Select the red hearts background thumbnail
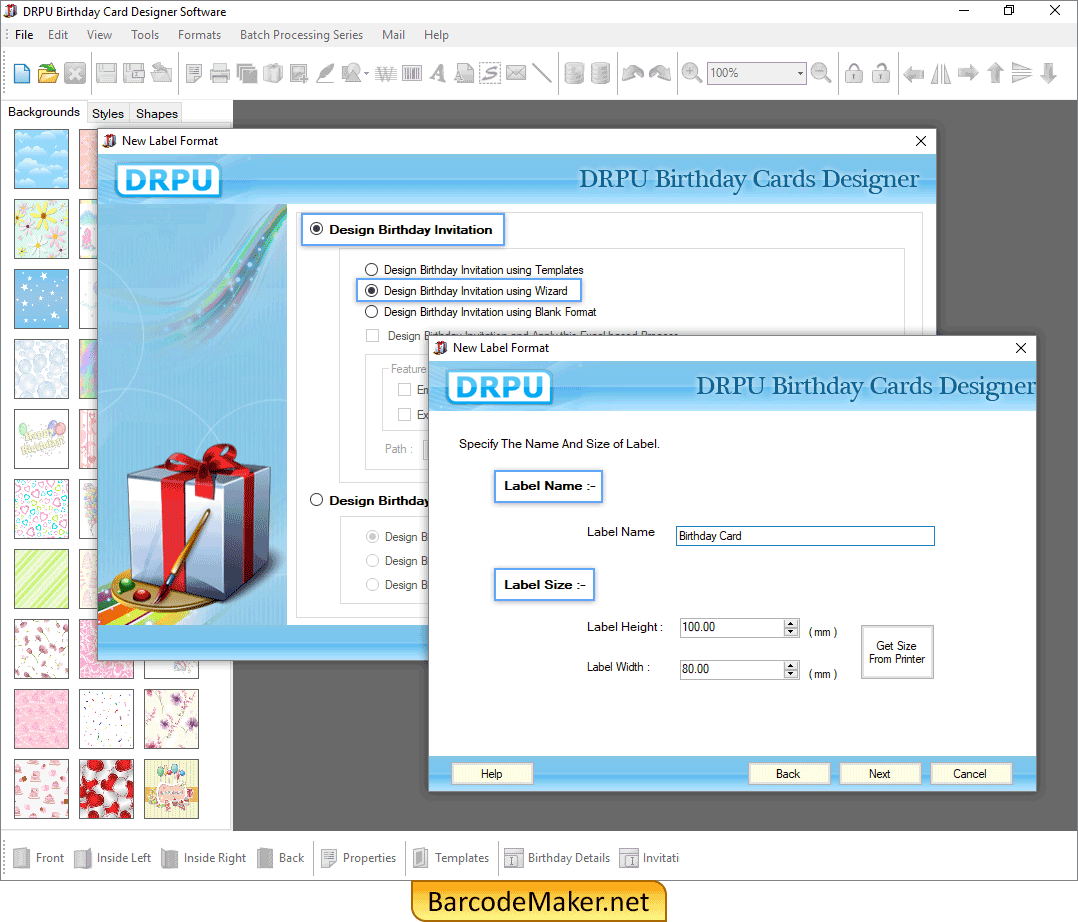Viewport: 1078px width, 922px height. 106,789
